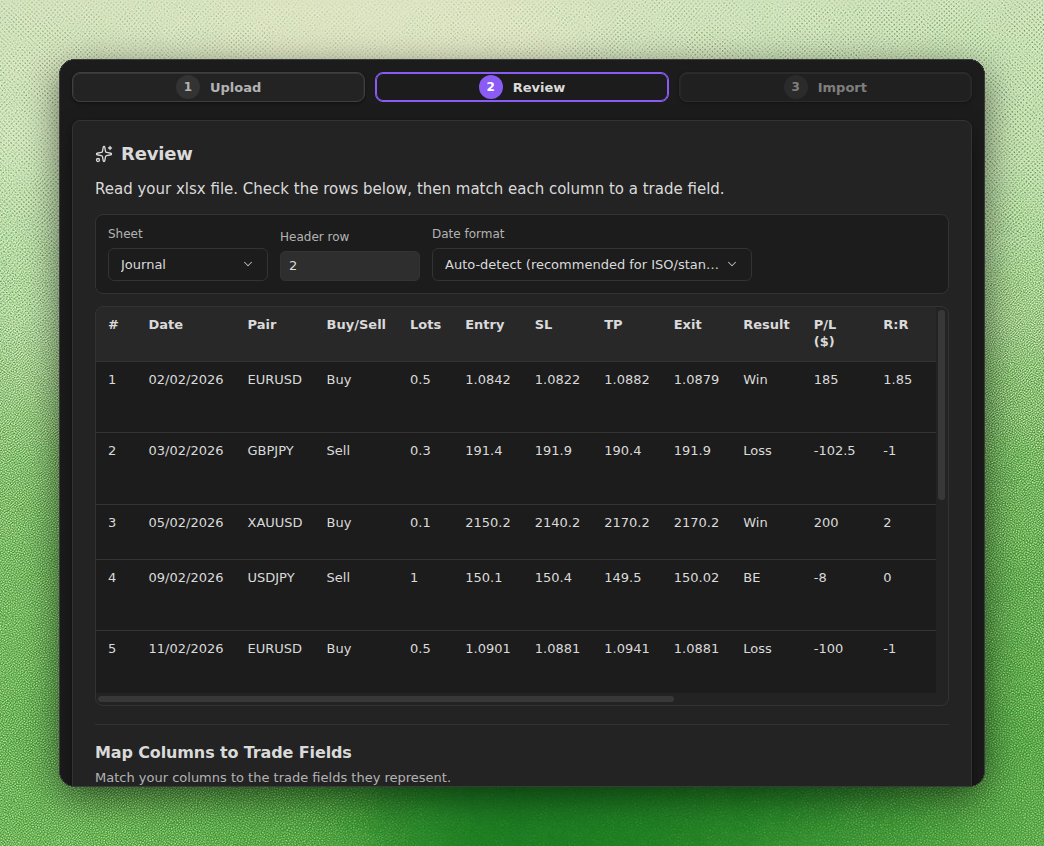Click the Lots column header
Image resolution: width=1044 pixels, height=846 pixels.
click(x=425, y=325)
